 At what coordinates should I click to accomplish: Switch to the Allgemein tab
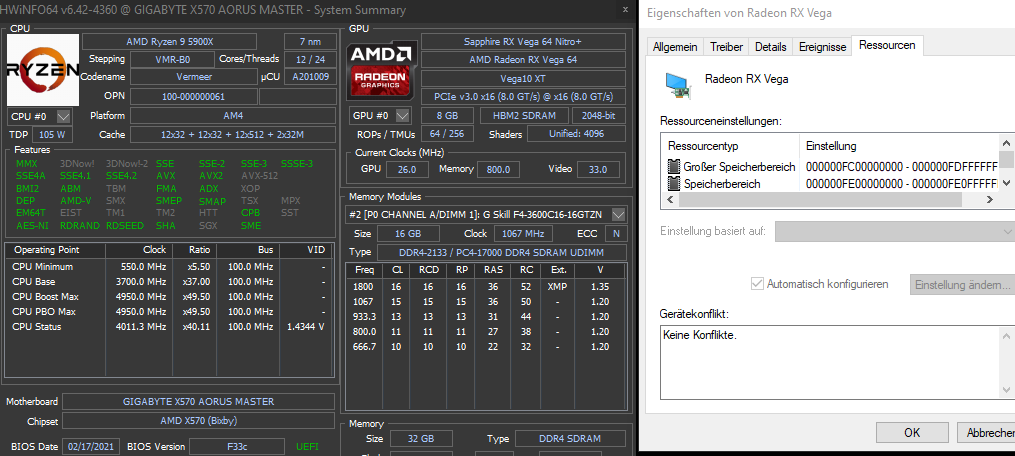point(675,47)
